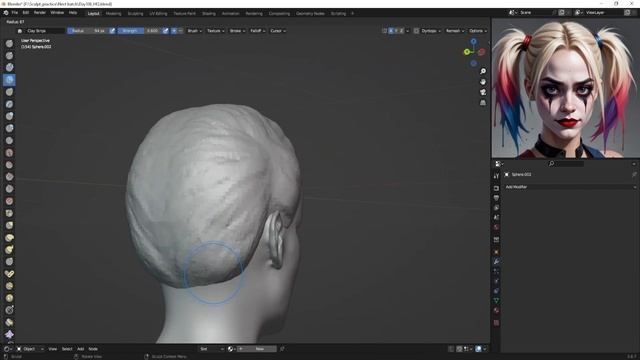Open the Select menu in bottom editor

[x=67, y=349]
